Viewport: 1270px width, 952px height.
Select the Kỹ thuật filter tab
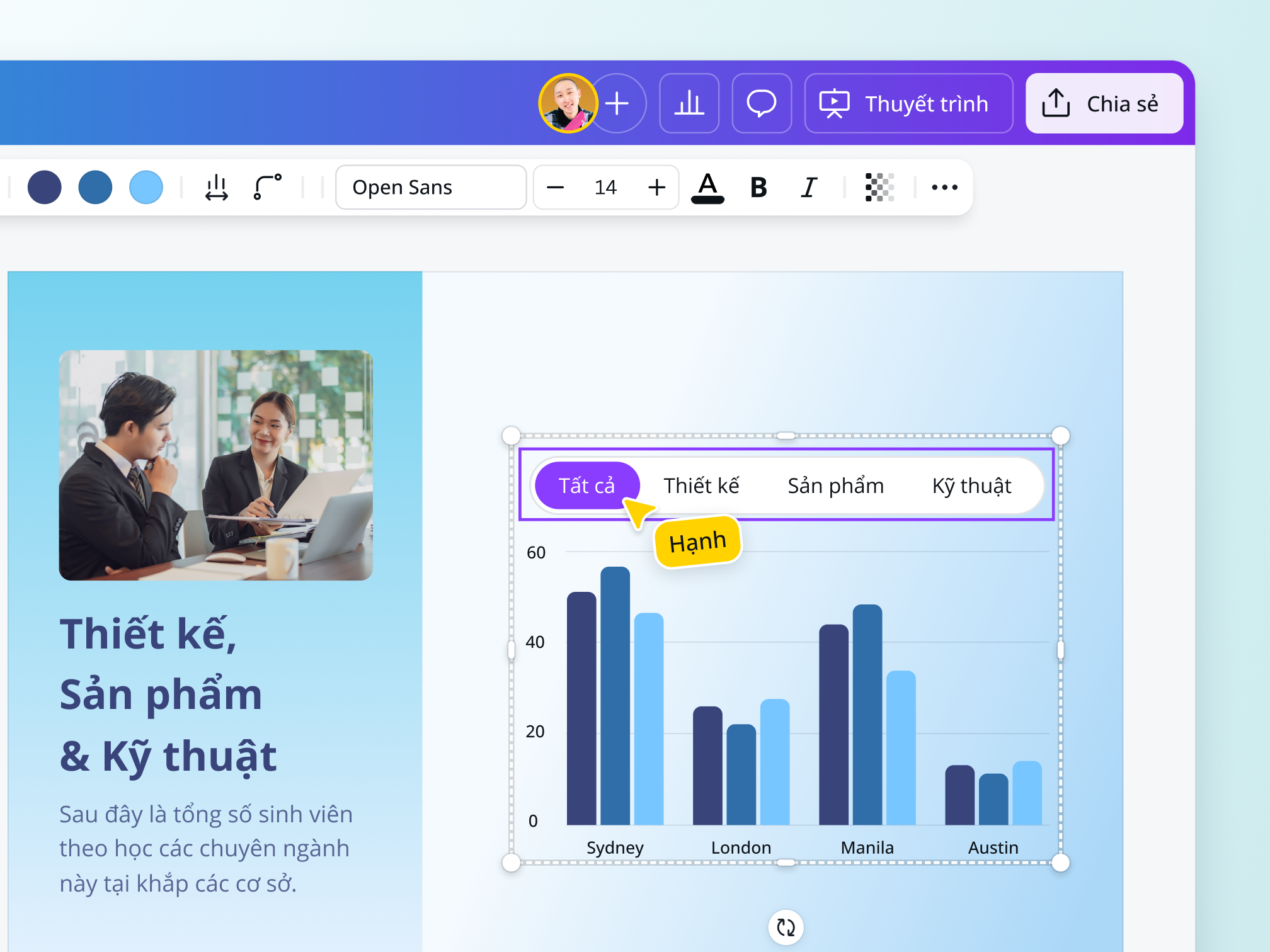[972, 485]
